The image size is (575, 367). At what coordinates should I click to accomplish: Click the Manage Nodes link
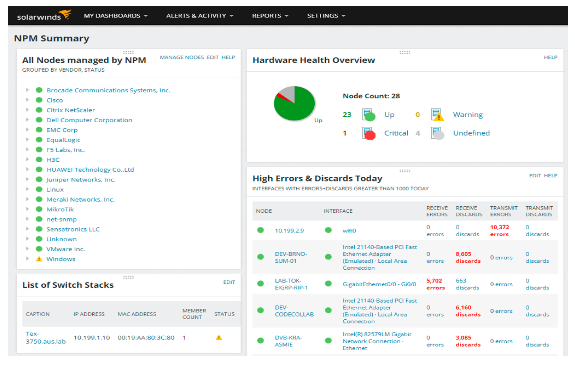(182, 57)
